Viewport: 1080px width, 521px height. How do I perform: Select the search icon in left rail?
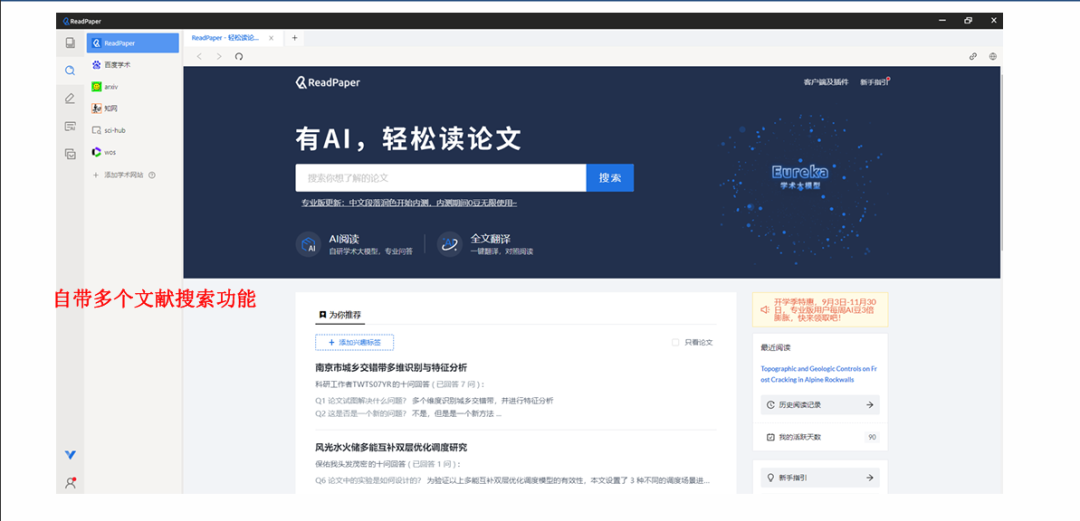pos(70,70)
